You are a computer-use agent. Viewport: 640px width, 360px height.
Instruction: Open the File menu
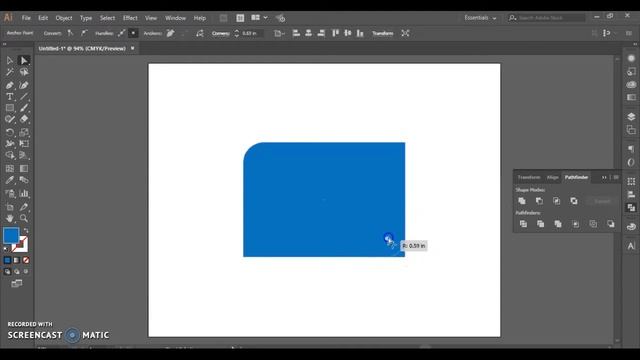coord(26,18)
